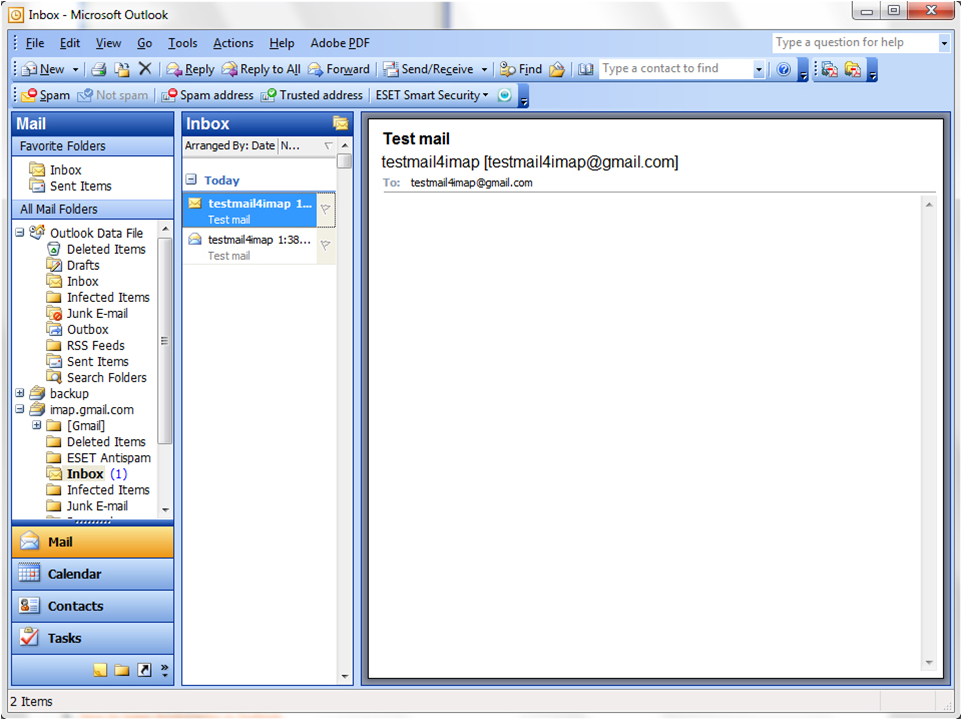Click the New mail button

click(43, 69)
